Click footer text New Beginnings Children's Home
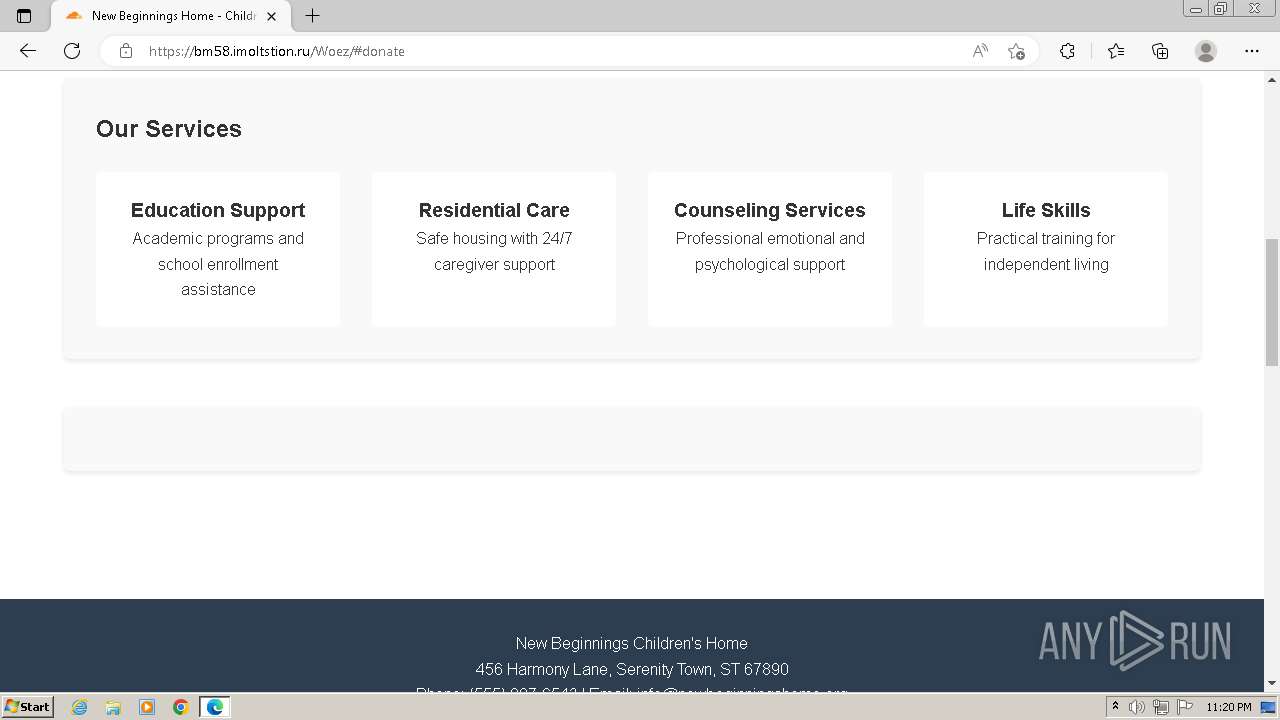 pos(632,643)
